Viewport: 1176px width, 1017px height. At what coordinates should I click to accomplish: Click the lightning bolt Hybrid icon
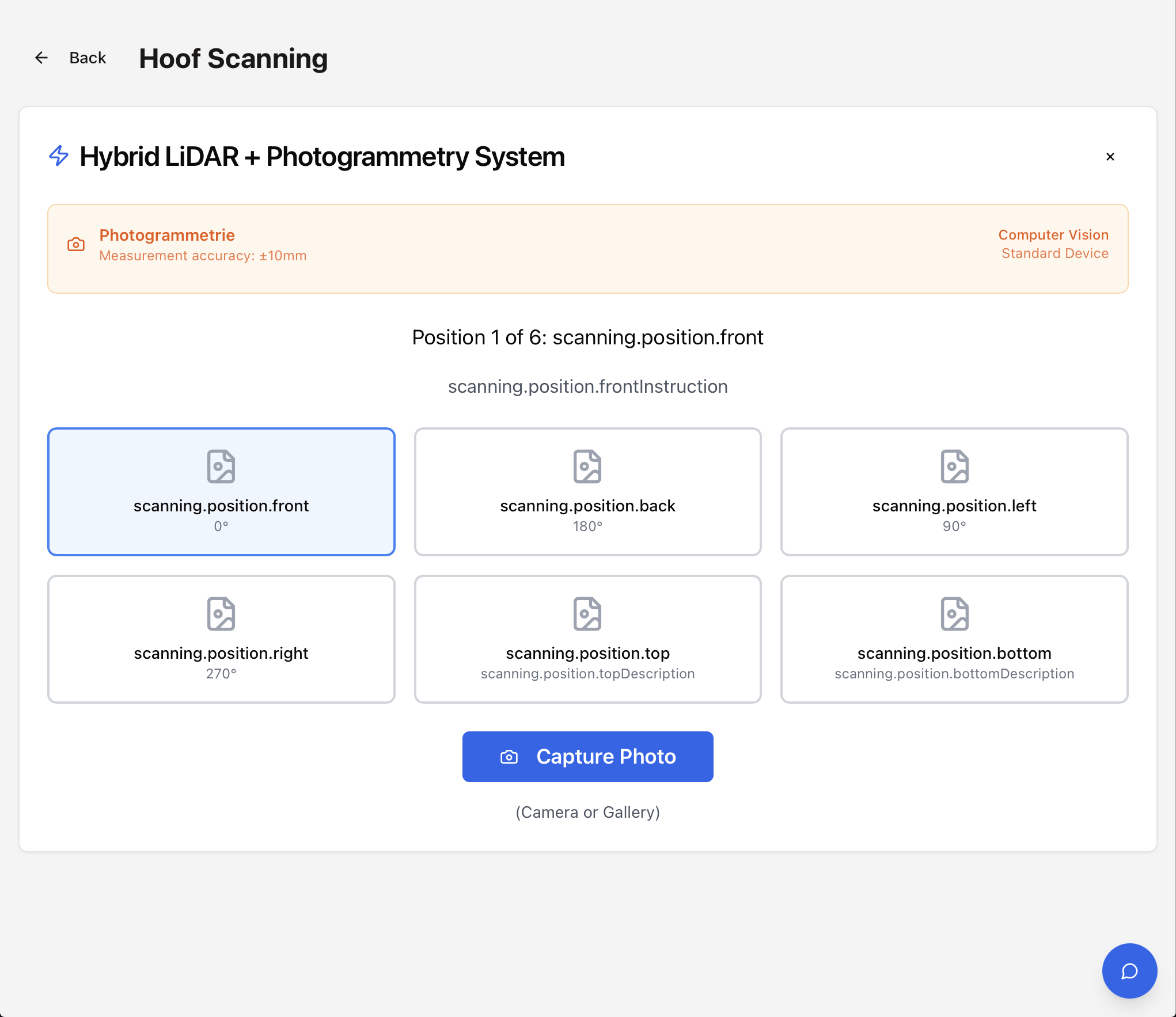(59, 155)
